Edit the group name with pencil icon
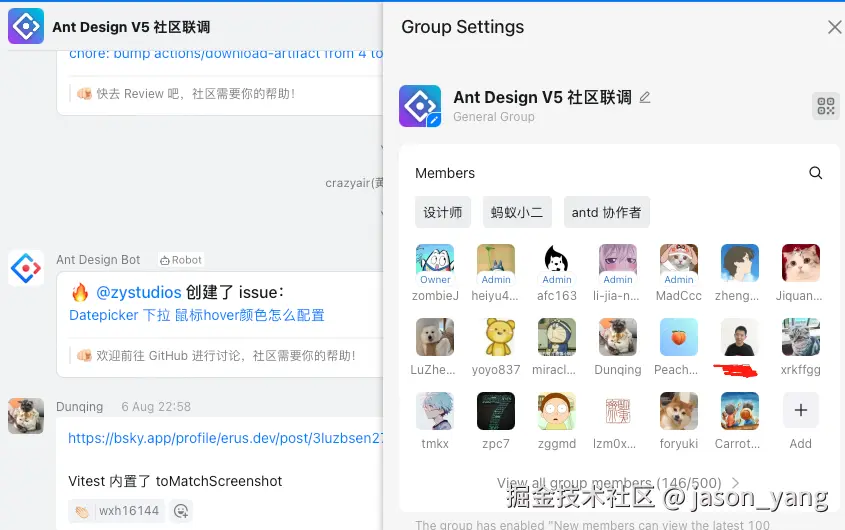 pos(645,98)
